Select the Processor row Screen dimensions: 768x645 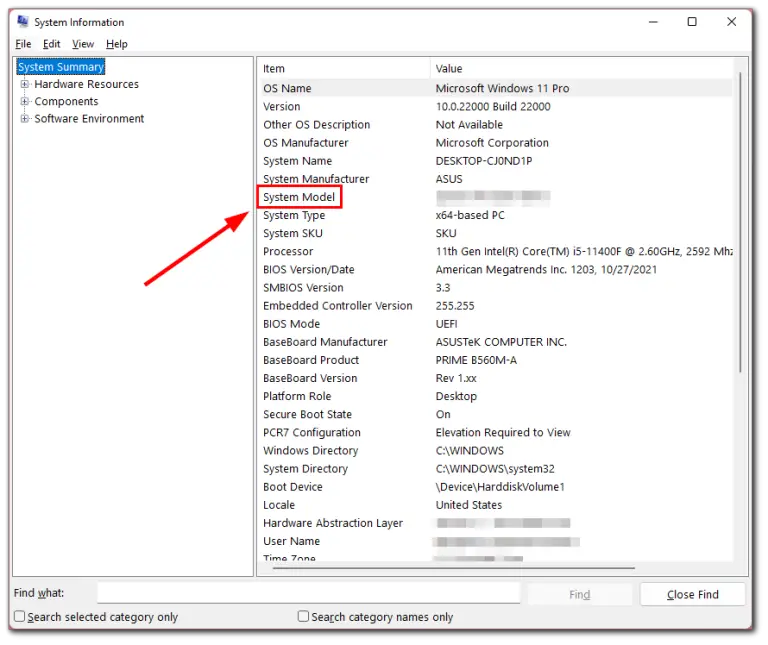[496, 251]
